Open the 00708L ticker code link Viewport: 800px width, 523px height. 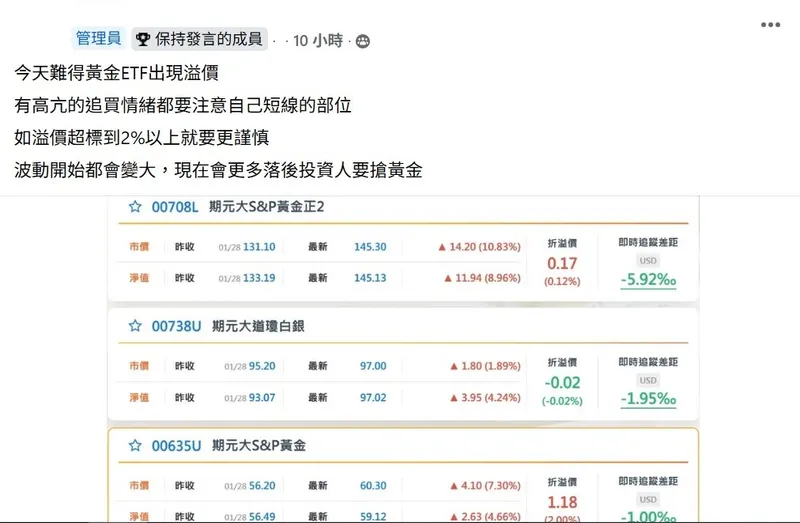[x=174, y=207]
